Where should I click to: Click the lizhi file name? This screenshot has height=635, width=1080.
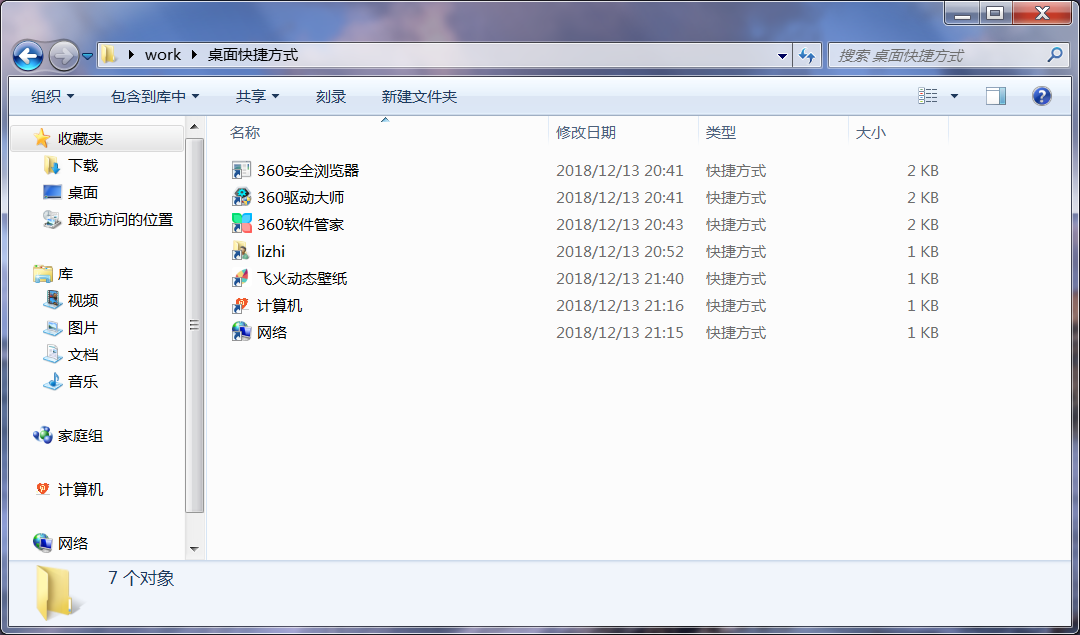click(x=271, y=251)
